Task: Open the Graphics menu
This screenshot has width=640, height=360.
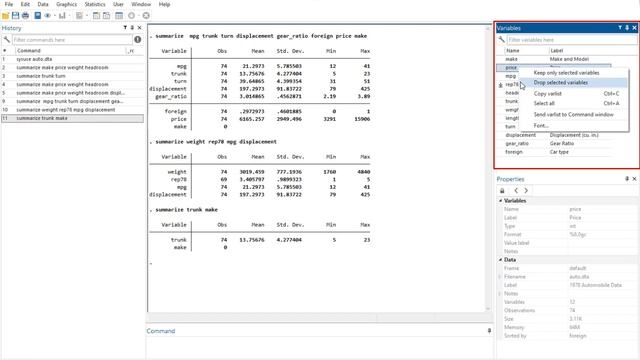Action: pyautogui.click(x=67, y=4)
